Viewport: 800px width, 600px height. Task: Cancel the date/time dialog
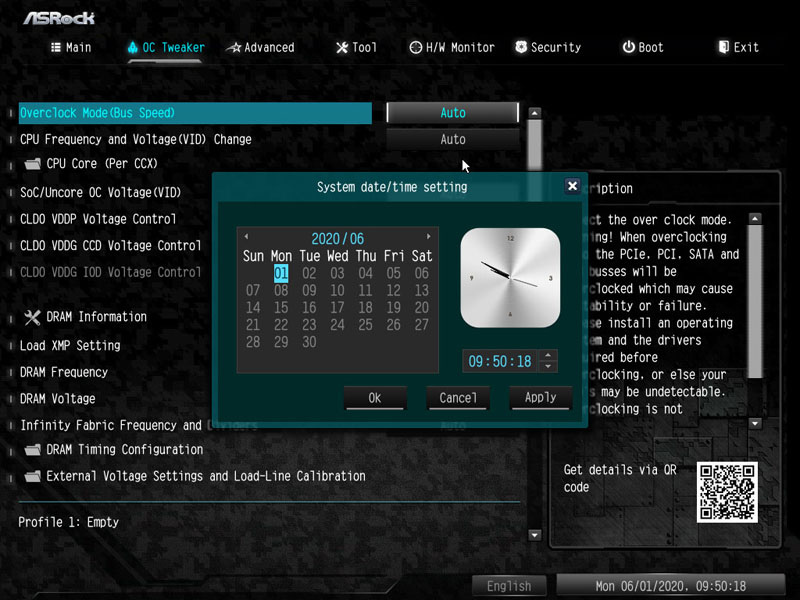click(458, 397)
